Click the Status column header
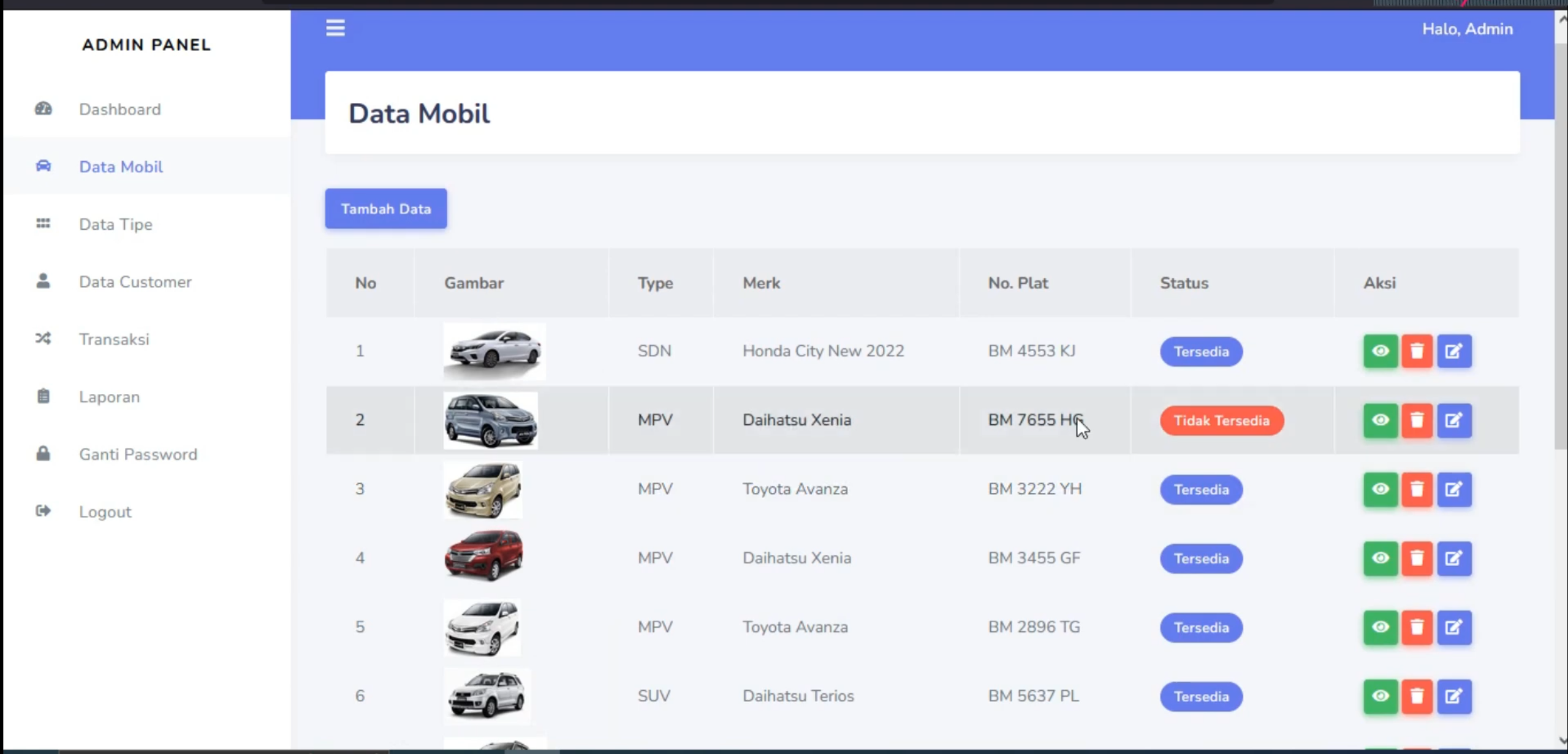Screen dimensions: 1568x754 1184,283
